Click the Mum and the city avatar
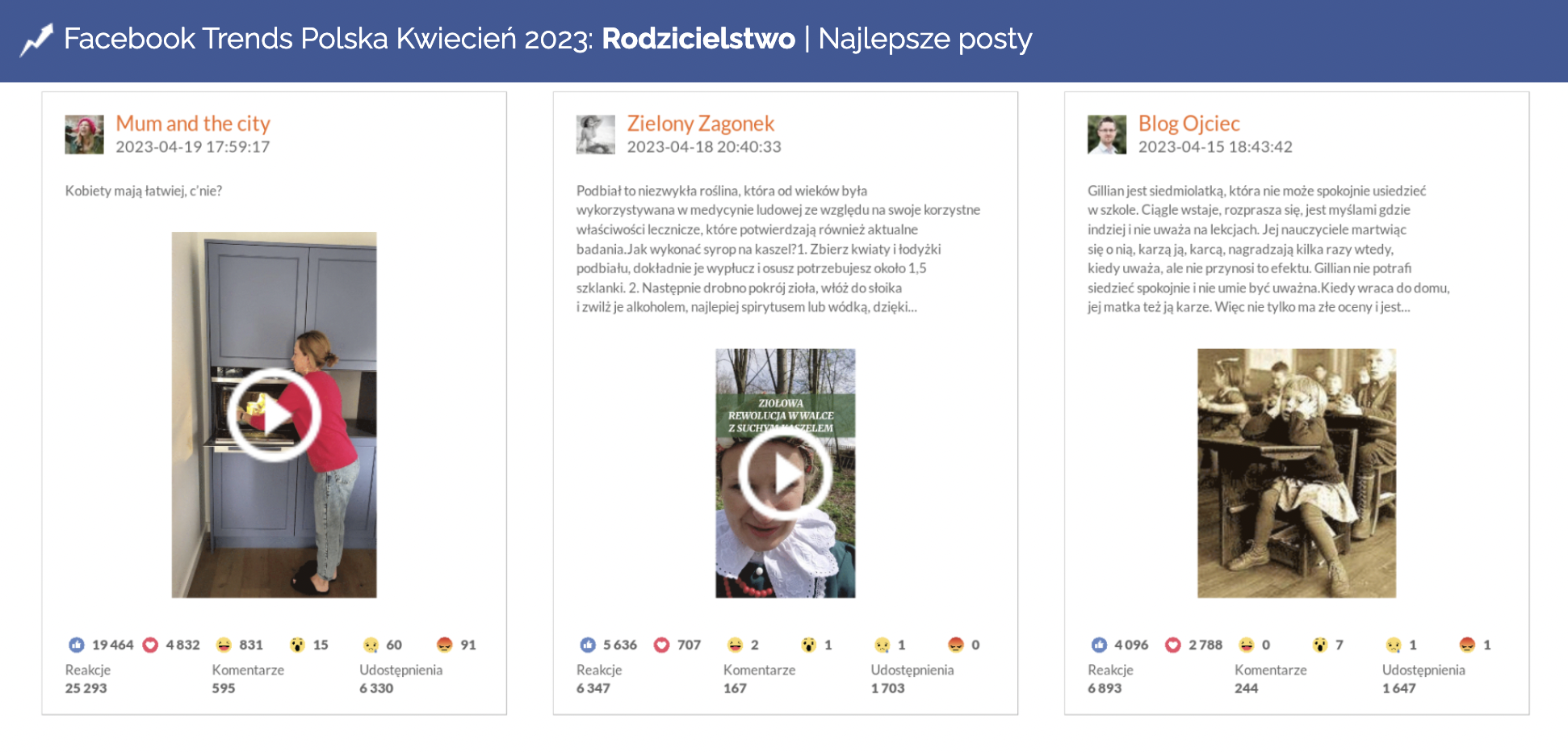This screenshot has width=1568, height=753. 84,134
